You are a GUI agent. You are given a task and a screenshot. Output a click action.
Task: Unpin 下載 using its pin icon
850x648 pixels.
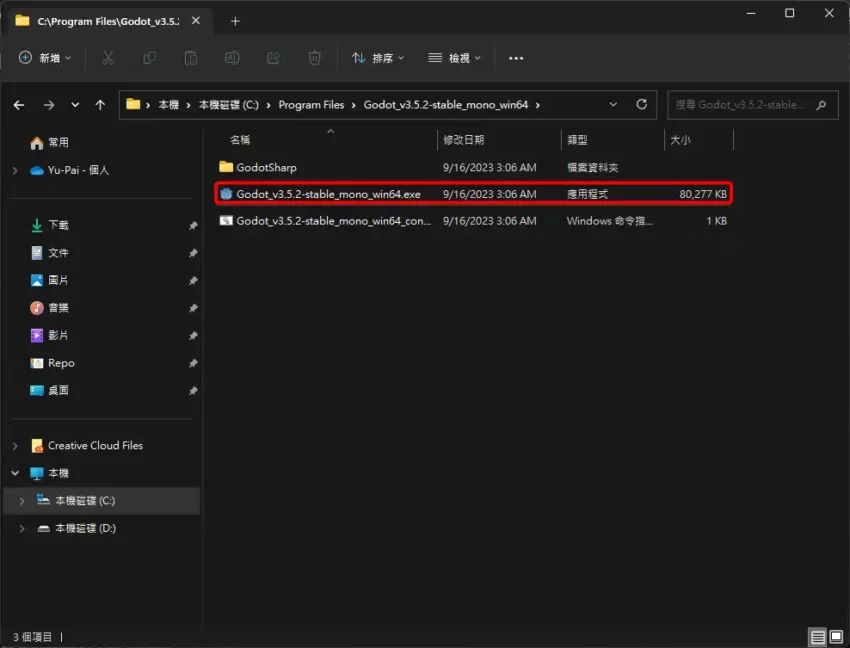pos(193,225)
